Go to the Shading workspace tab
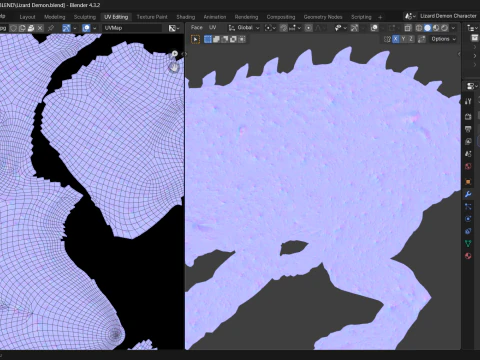This screenshot has height=360, width=480. tap(186, 17)
